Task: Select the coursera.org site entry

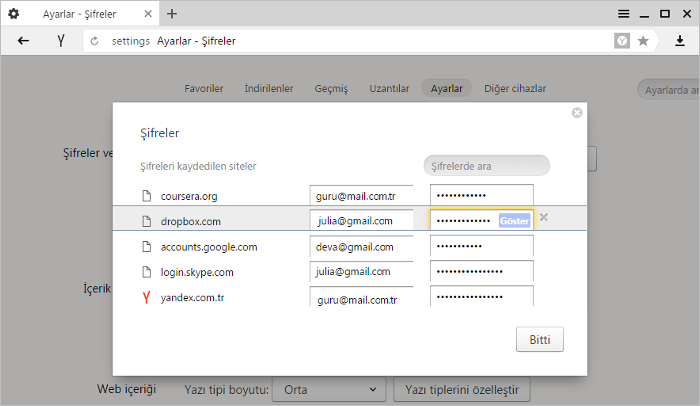Action: [x=189, y=196]
